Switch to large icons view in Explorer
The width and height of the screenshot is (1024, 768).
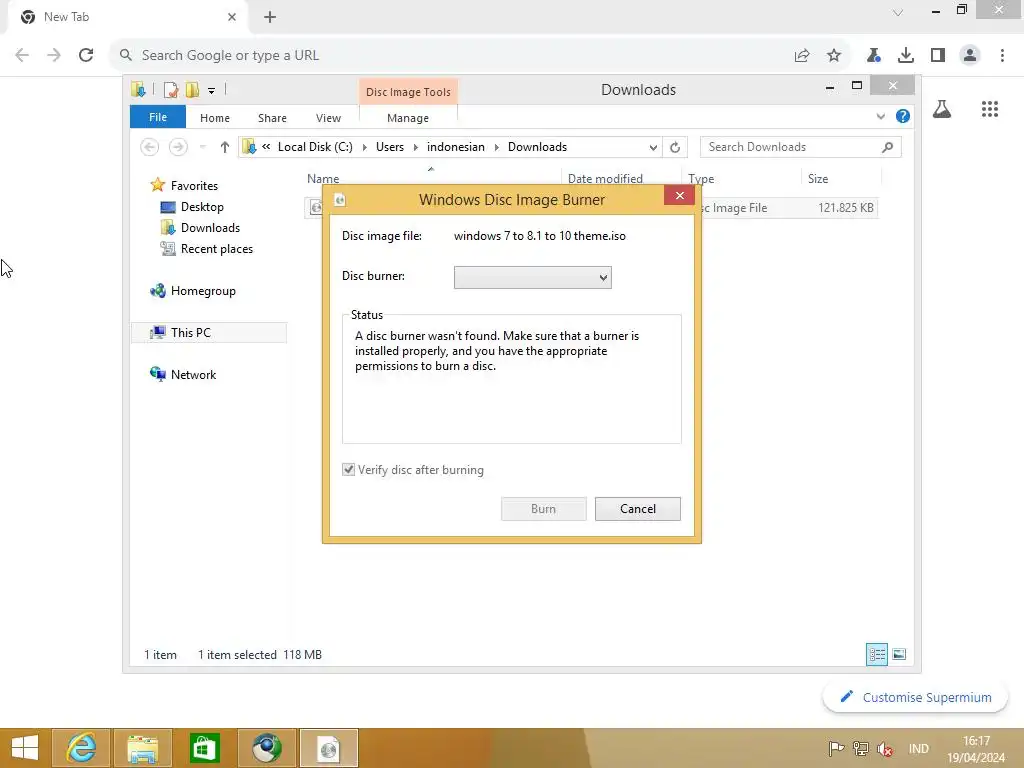click(899, 654)
